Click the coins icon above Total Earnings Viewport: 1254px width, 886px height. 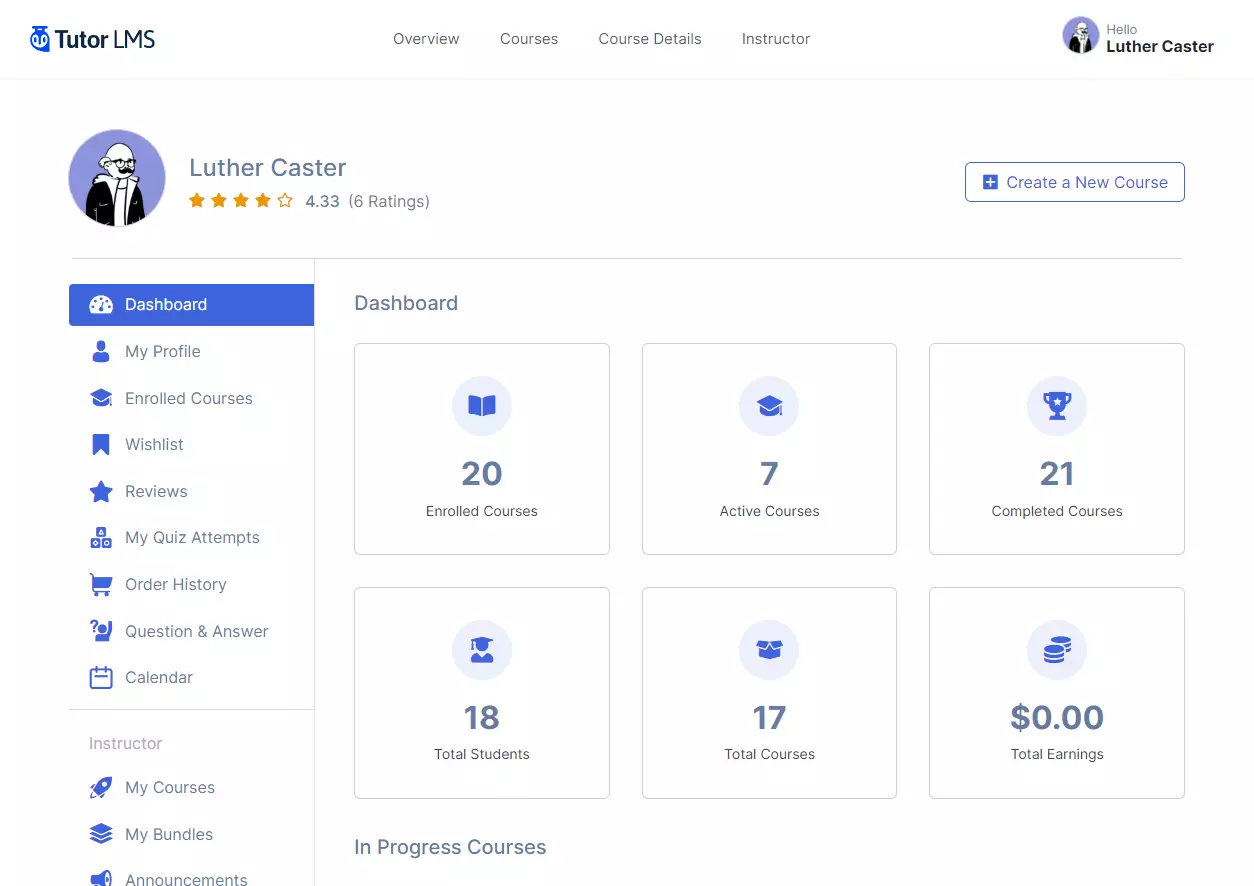(x=1057, y=650)
